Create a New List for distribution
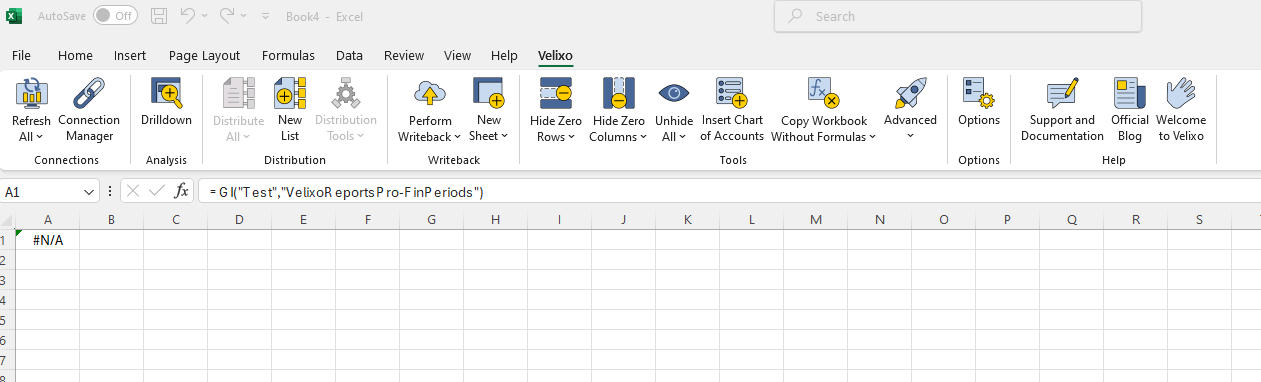 coord(290,110)
